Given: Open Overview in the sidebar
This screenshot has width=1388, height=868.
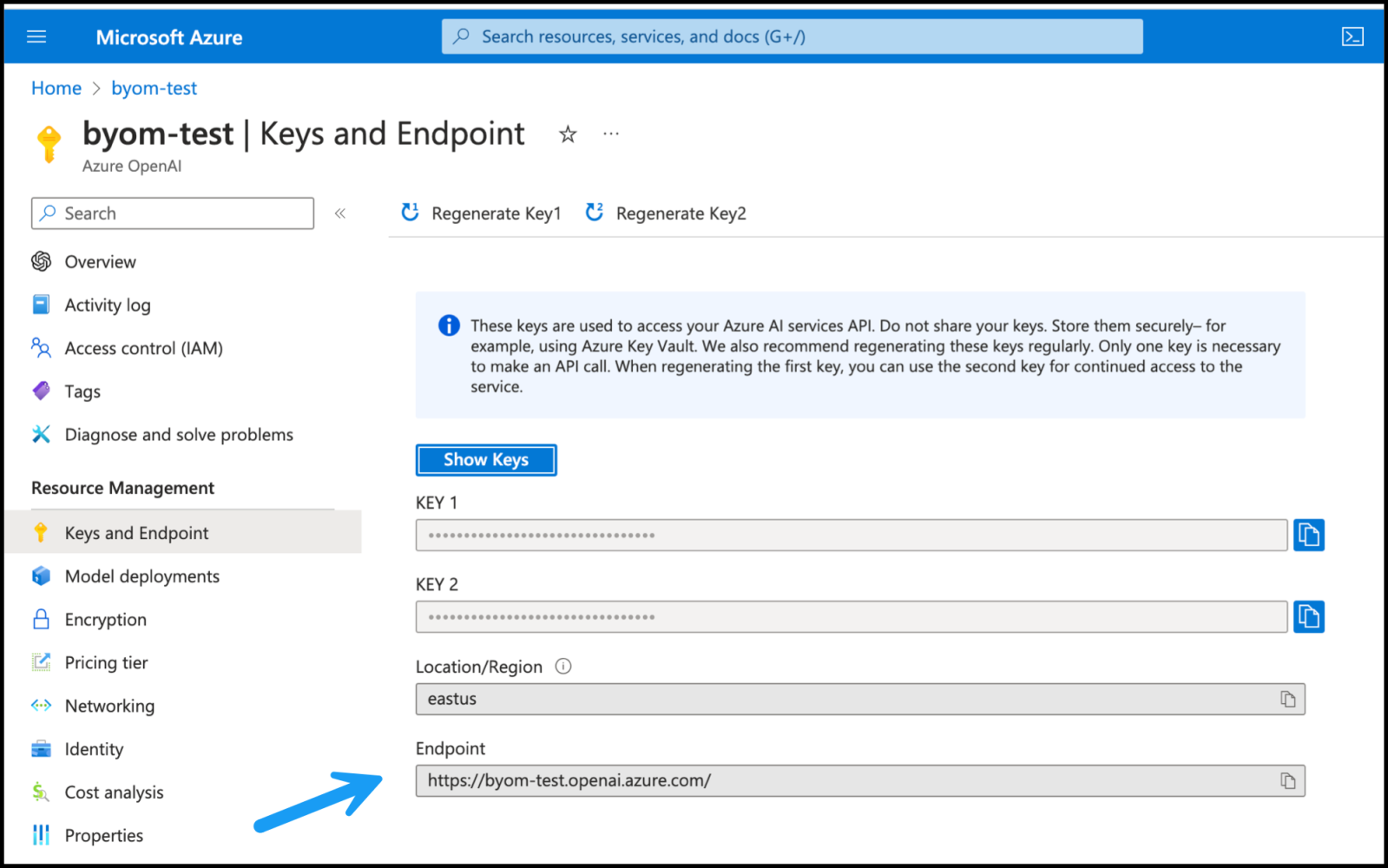Looking at the screenshot, I should 101,262.
